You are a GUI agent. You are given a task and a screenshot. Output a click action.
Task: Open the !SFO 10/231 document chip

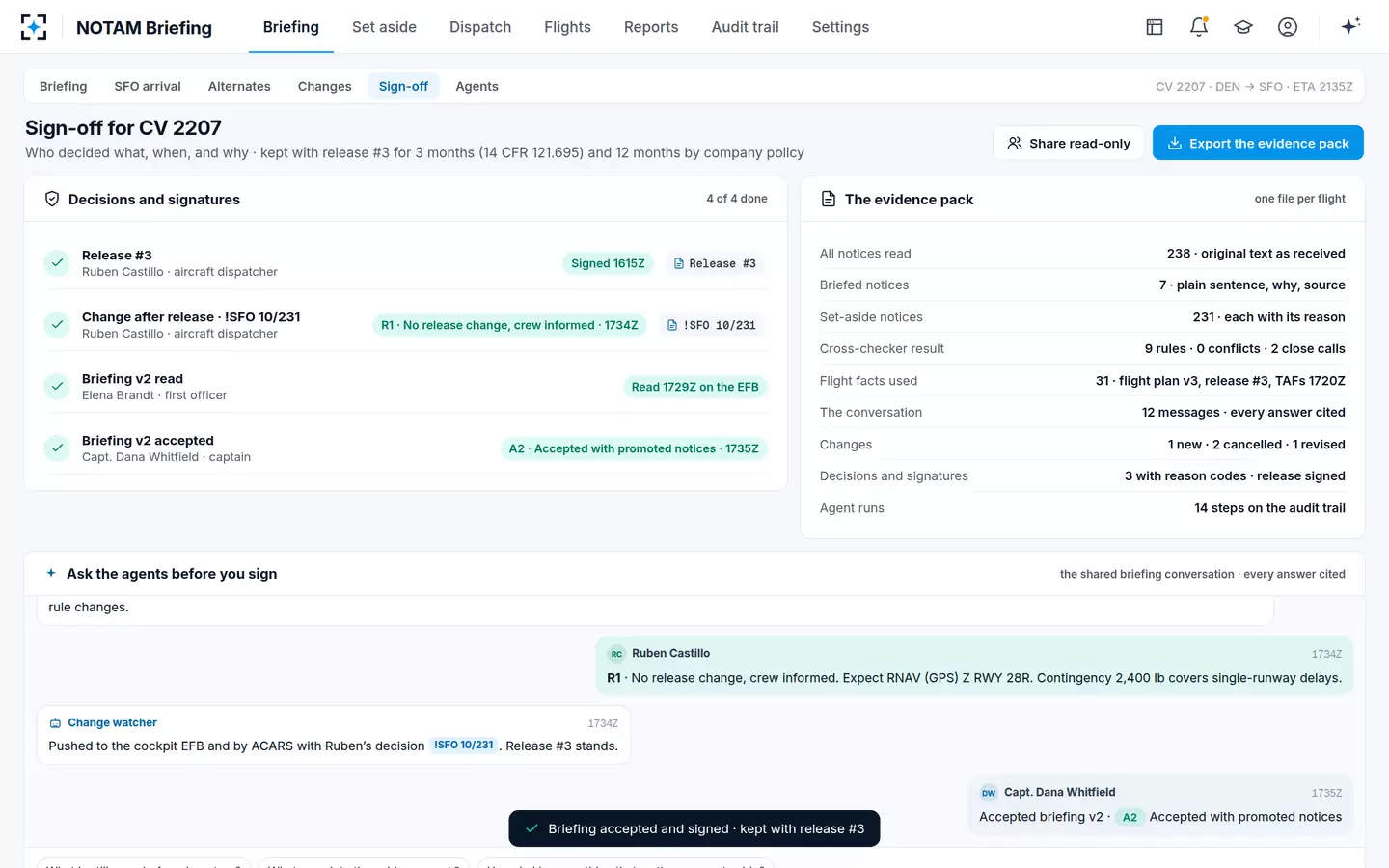(712, 325)
